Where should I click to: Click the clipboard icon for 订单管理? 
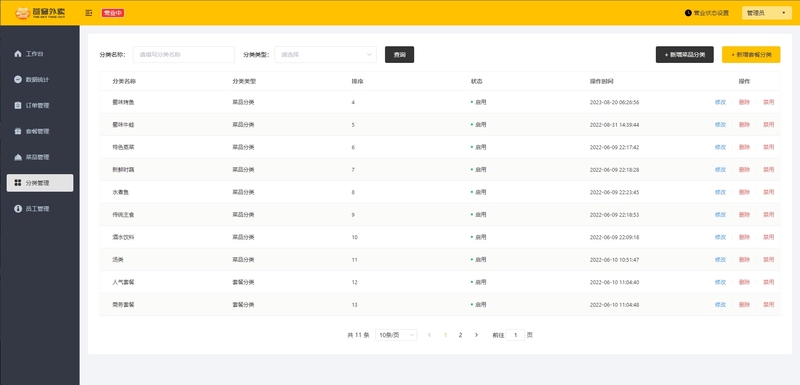18,106
